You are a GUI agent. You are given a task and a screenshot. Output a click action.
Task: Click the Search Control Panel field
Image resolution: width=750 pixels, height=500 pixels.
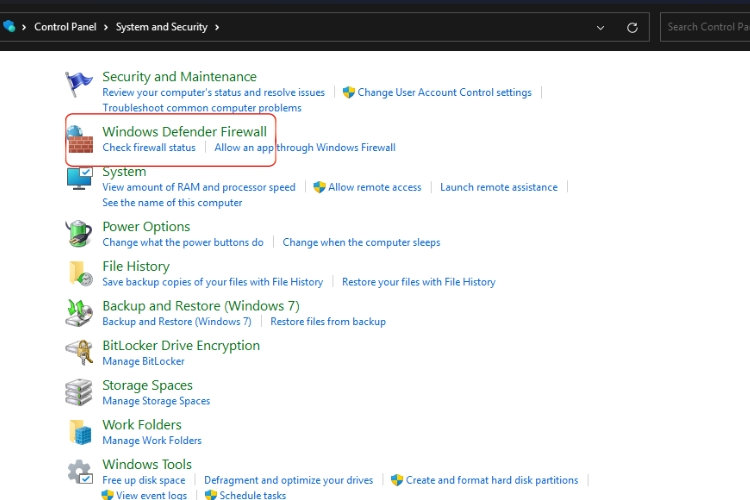(x=705, y=27)
